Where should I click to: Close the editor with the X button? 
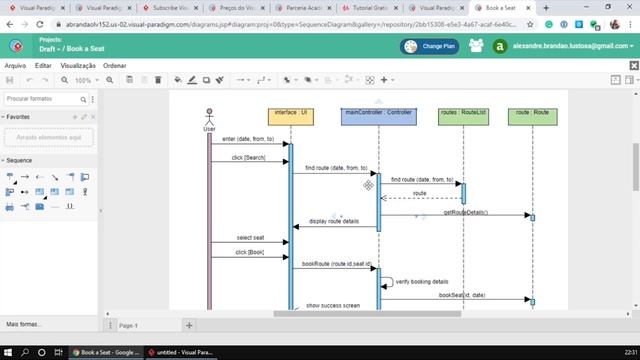634,65
